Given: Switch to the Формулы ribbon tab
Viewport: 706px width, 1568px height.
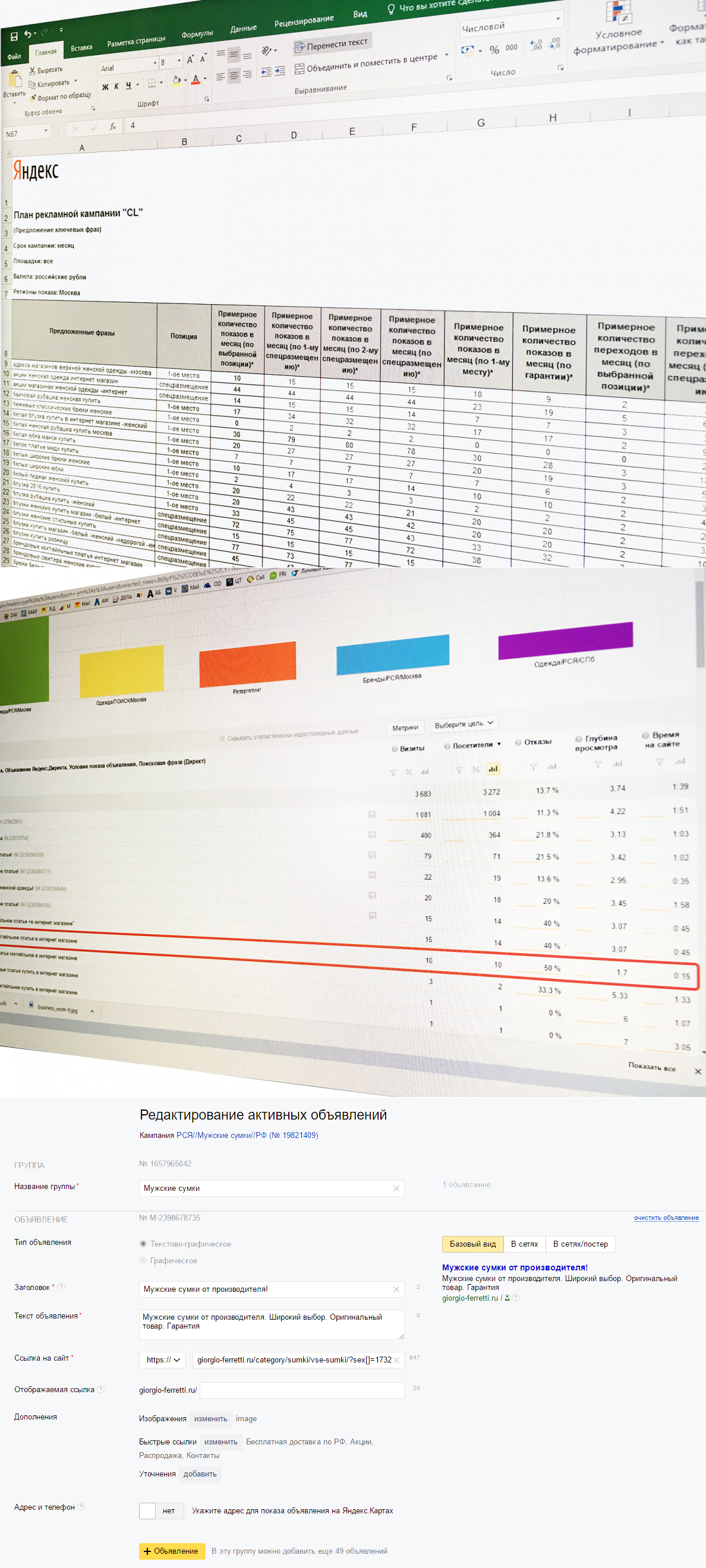Looking at the screenshot, I should pyautogui.click(x=197, y=34).
